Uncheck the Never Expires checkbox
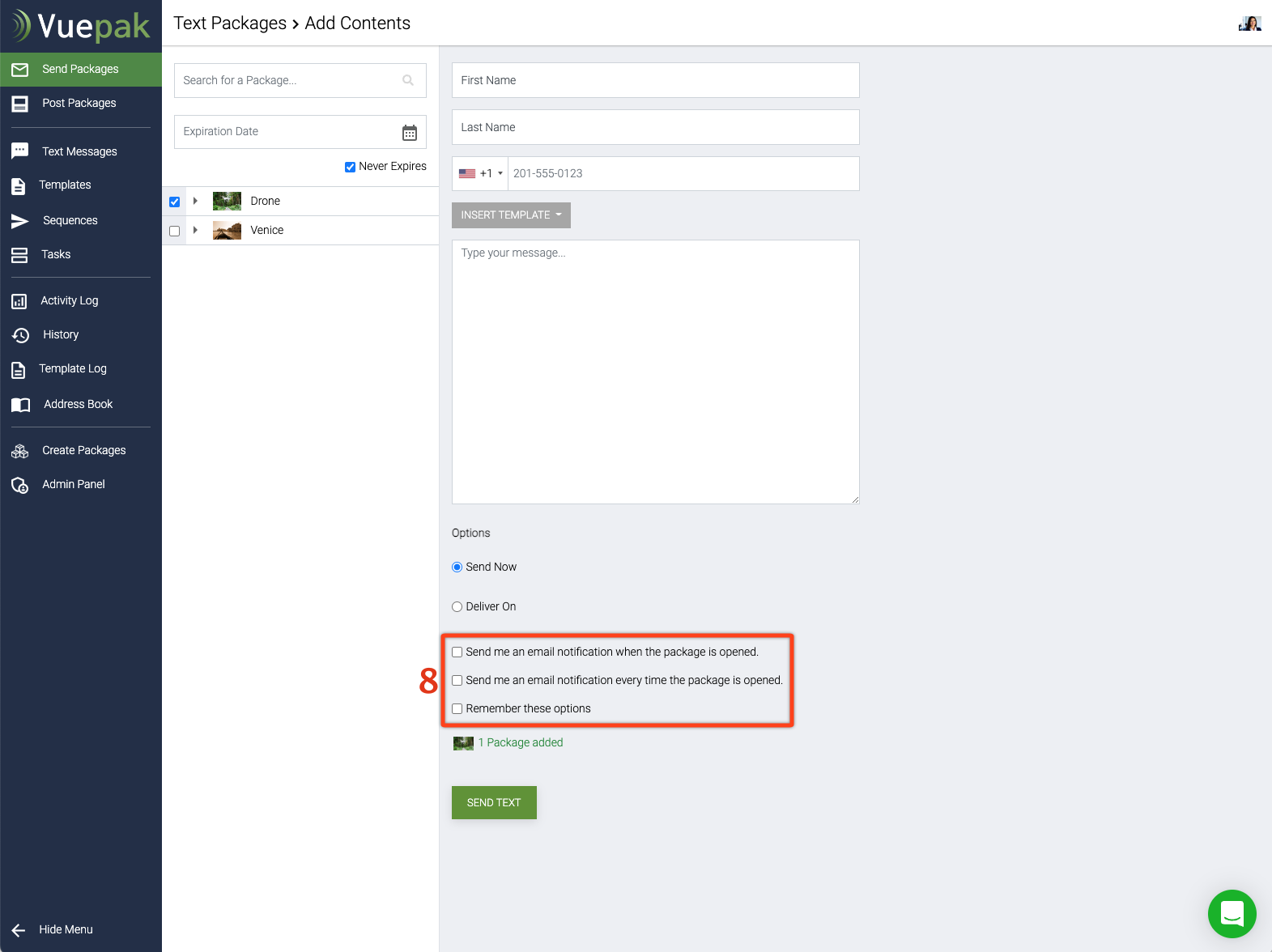The image size is (1272, 952). (x=350, y=167)
